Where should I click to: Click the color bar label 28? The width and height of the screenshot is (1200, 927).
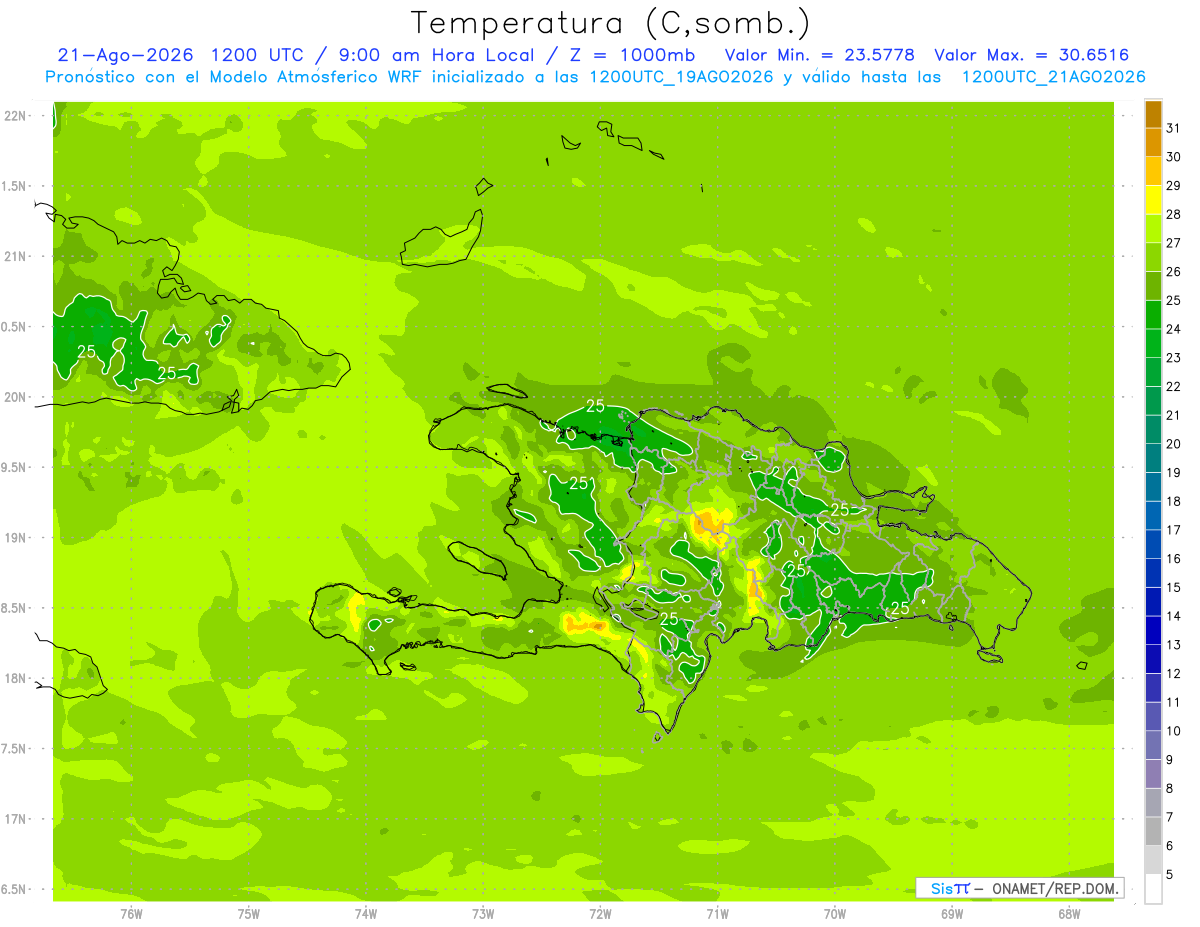click(x=1173, y=214)
